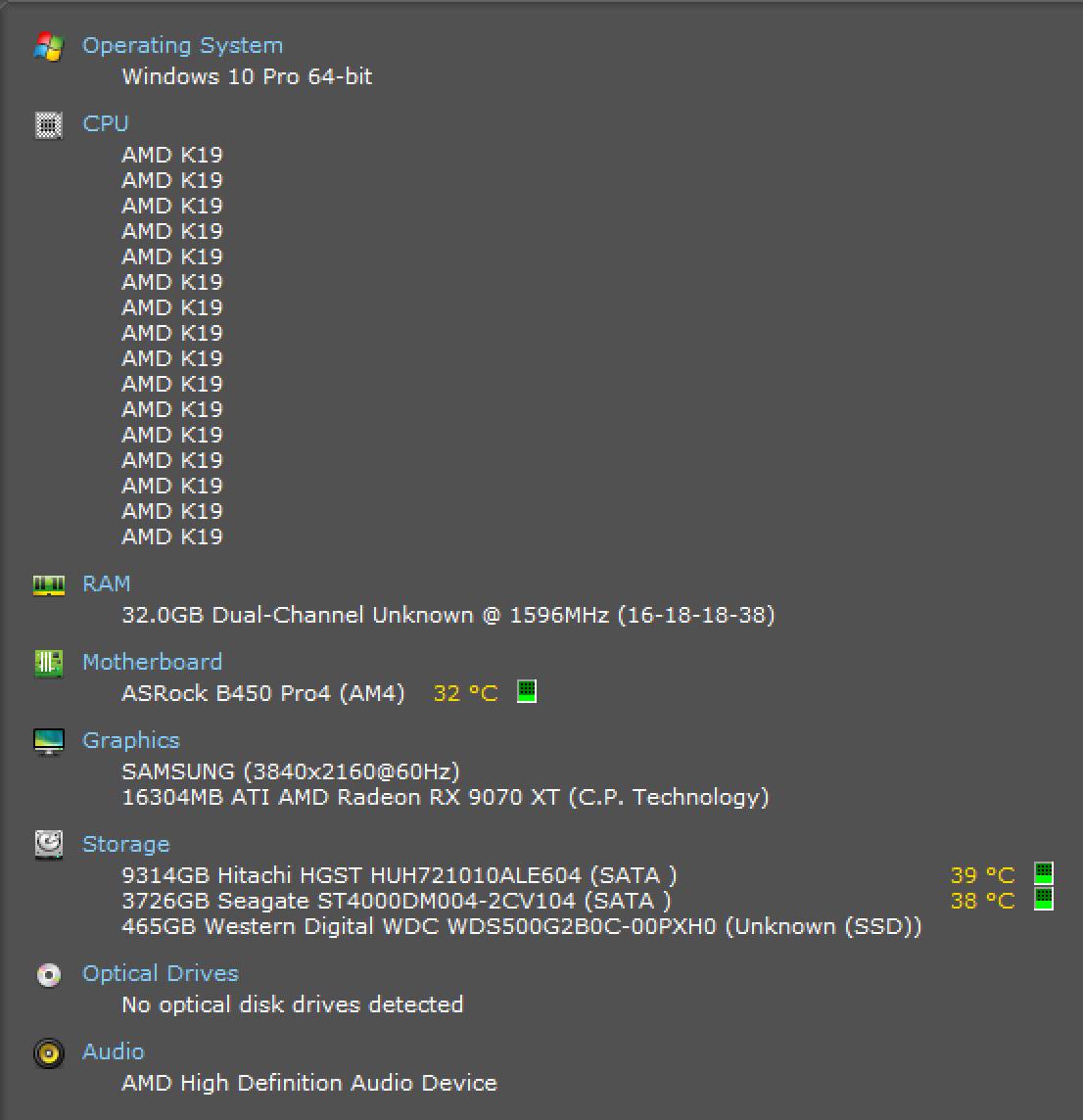Click the Graphics monitor icon
This screenshot has height=1120, width=1083.
point(49,741)
